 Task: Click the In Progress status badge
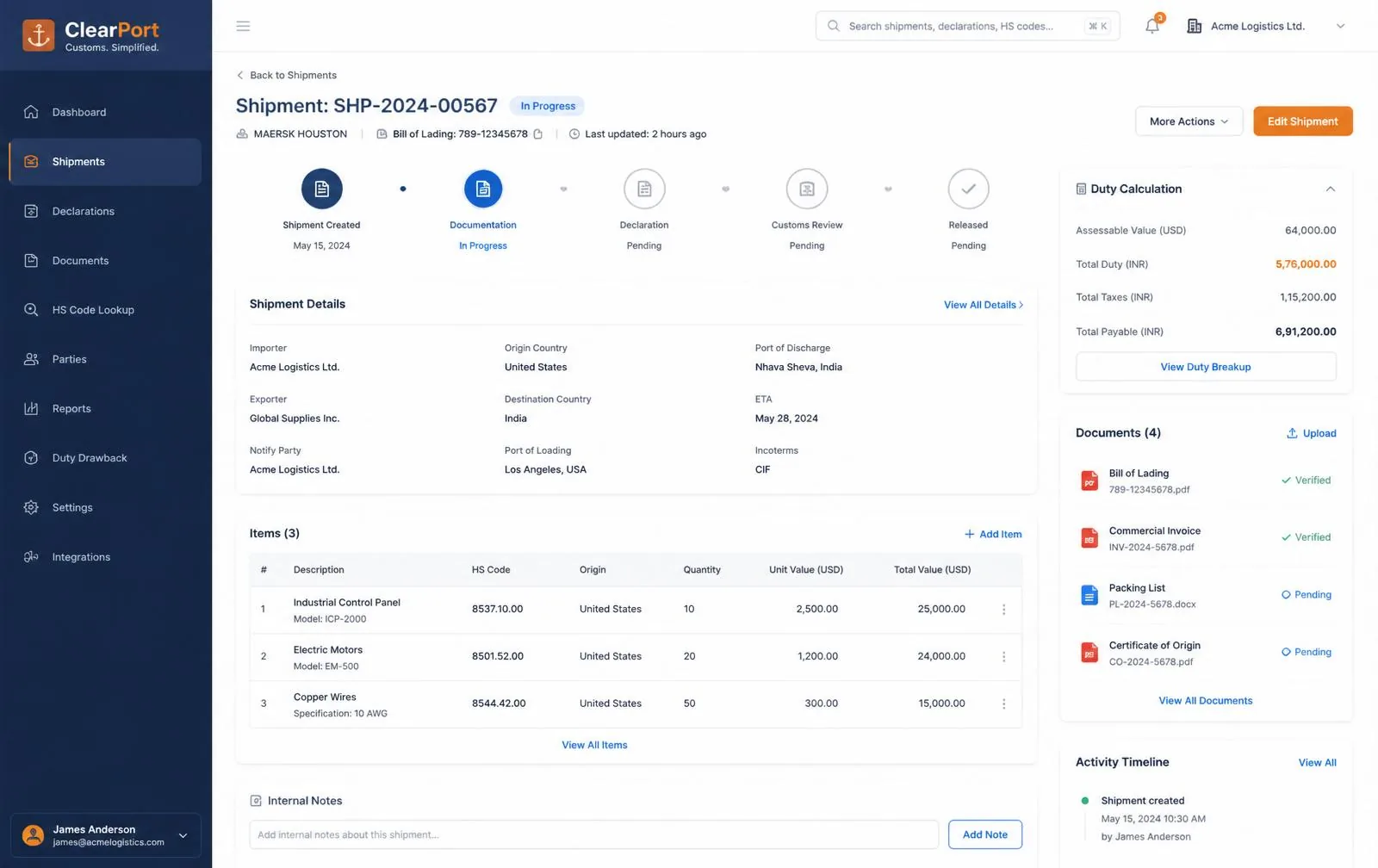548,106
